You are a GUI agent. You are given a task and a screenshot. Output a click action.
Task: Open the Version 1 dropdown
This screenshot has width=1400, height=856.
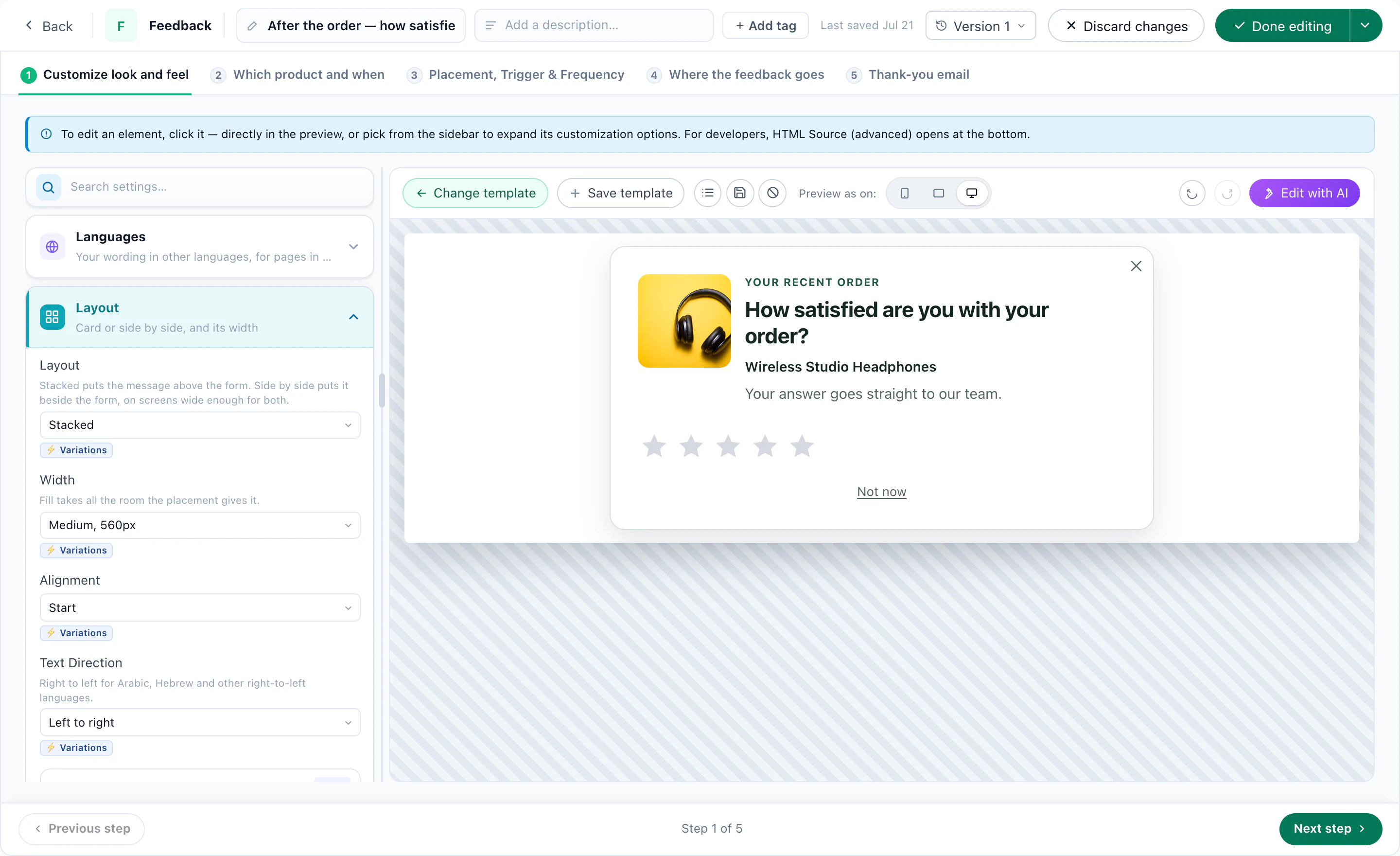[980, 26]
